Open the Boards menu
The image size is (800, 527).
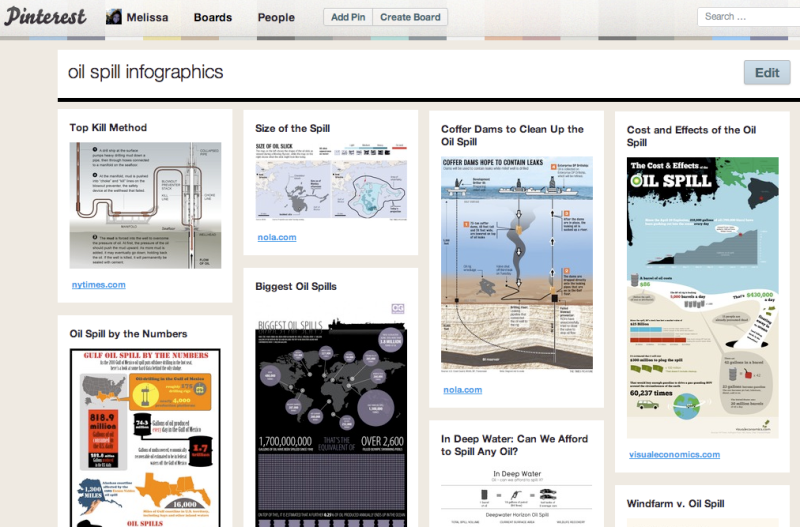pos(213,17)
